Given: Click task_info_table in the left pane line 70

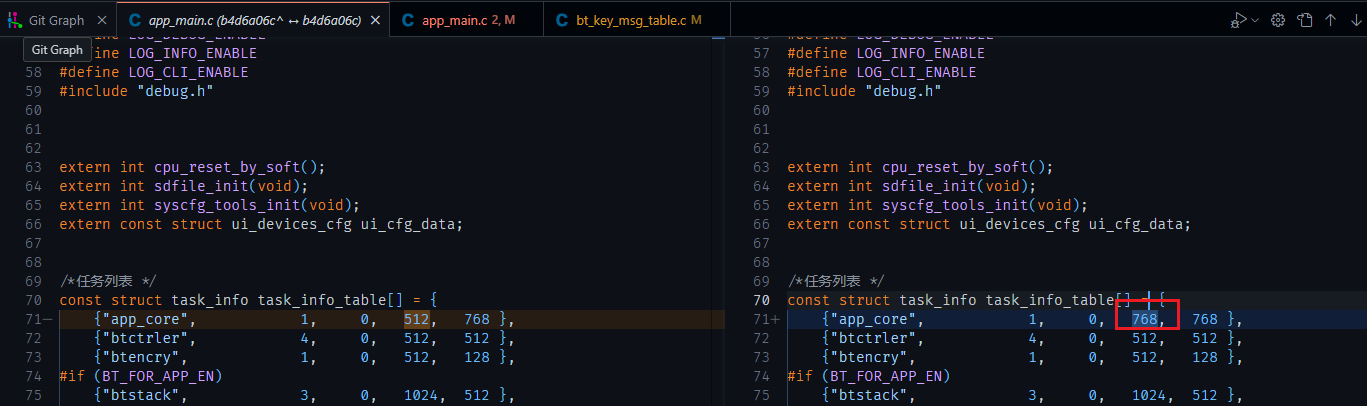Looking at the screenshot, I should pyautogui.click(x=322, y=301).
